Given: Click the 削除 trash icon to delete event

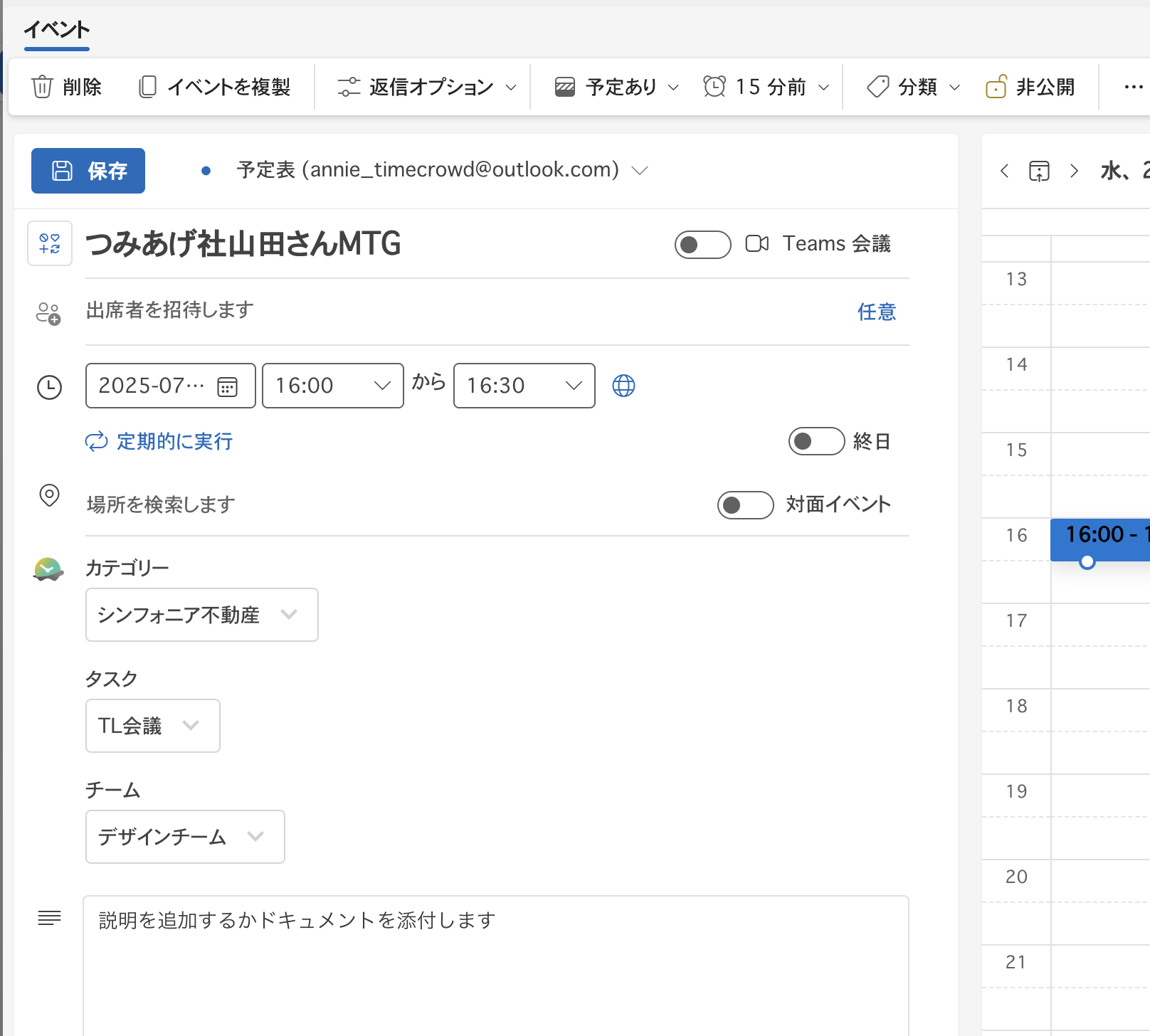Looking at the screenshot, I should point(42,86).
